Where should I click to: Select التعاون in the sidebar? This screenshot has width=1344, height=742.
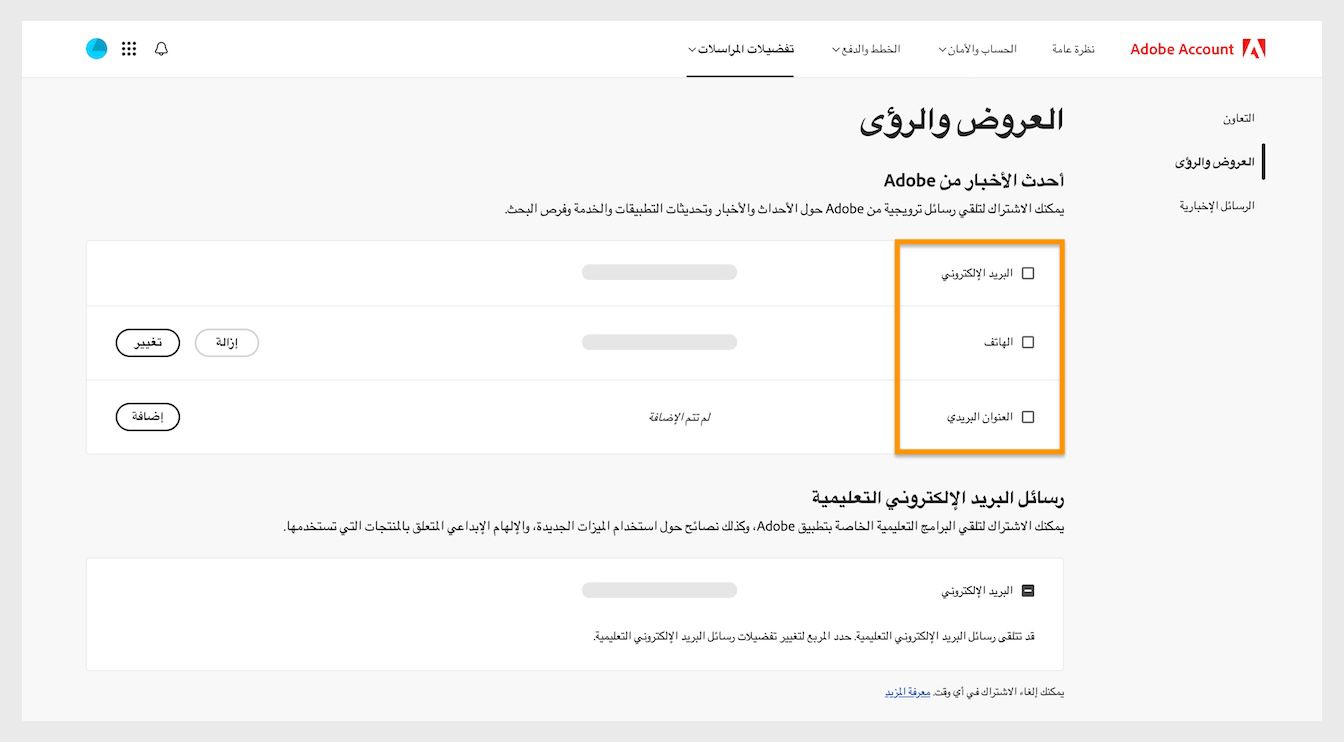(1240, 117)
